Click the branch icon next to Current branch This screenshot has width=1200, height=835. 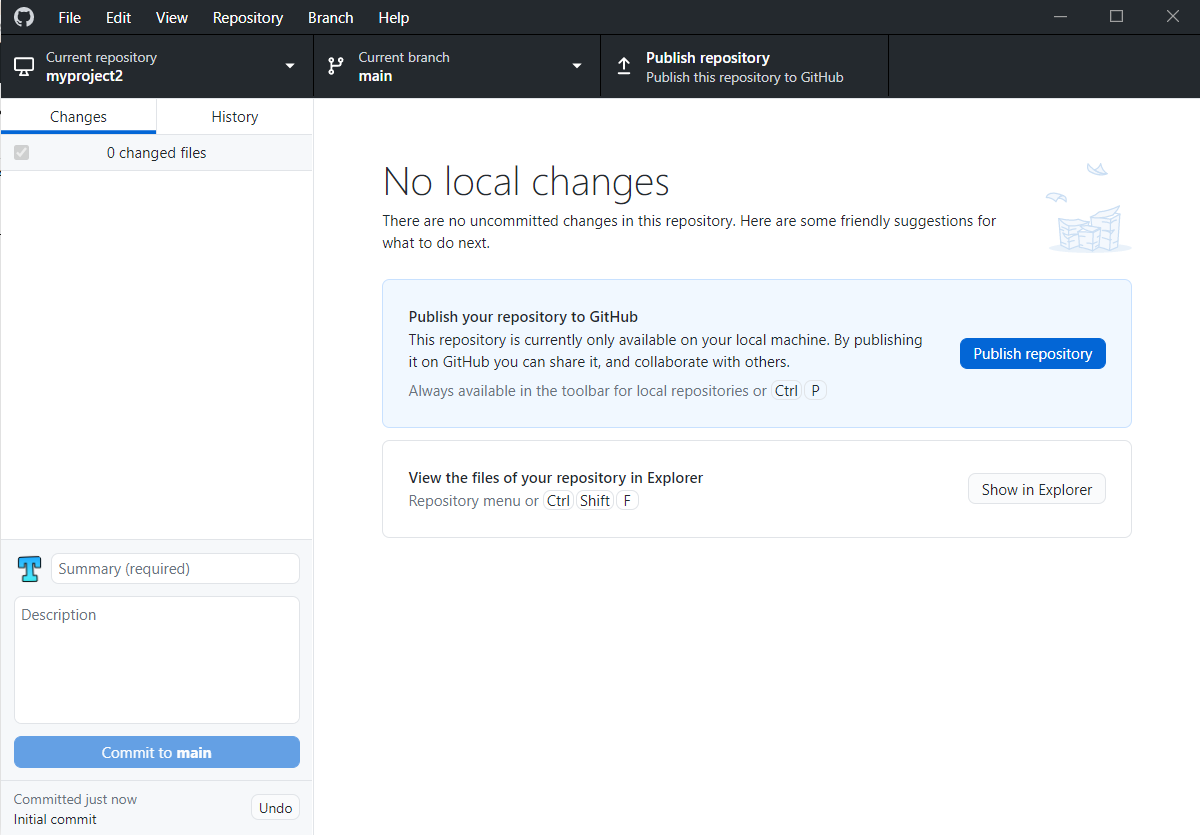[x=335, y=65]
